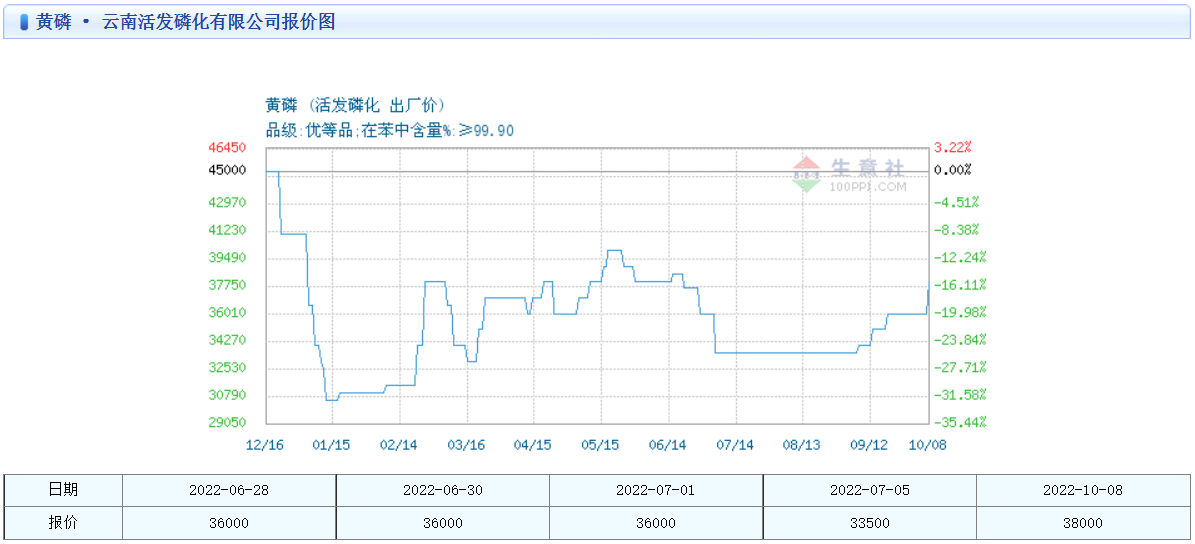Click y-axis value 46450
1195x544 pixels.
point(228,147)
